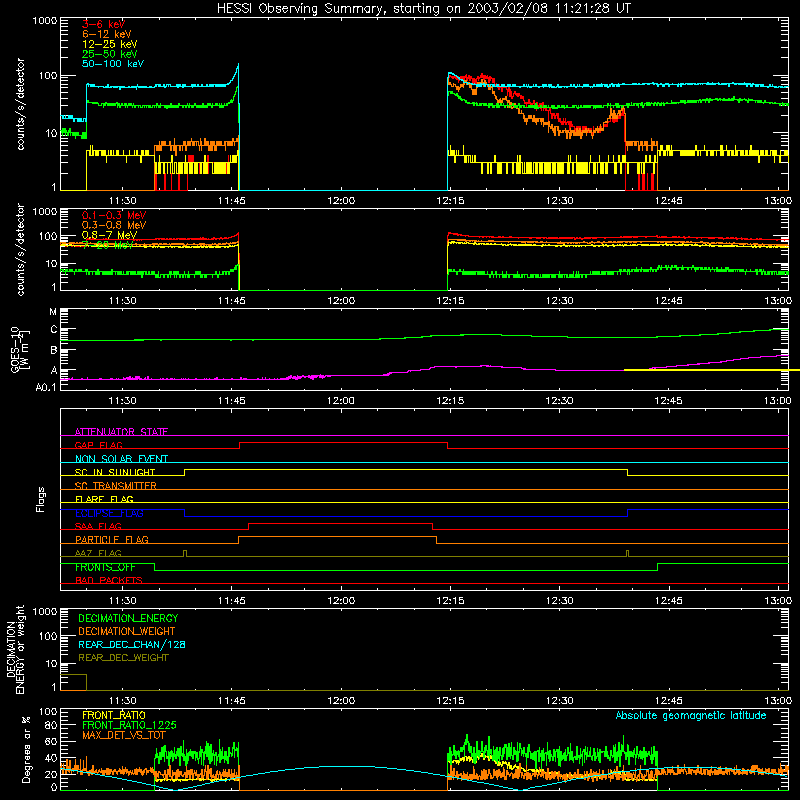
Task: Select the DECIMATION_WEIGHT legend label
Action: tap(127, 631)
